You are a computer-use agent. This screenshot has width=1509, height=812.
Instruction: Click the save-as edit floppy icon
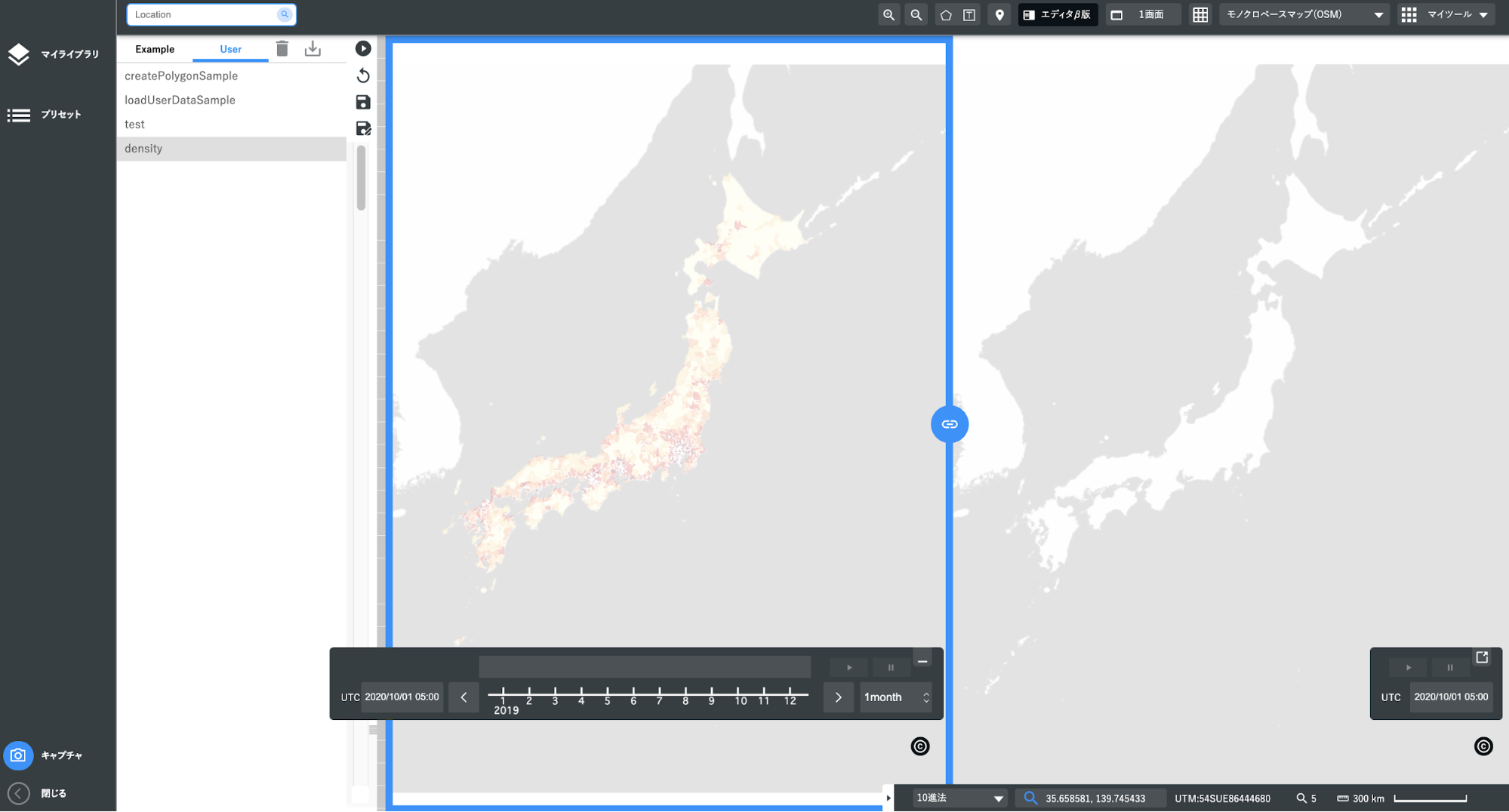pyautogui.click(x=363, y=128)
